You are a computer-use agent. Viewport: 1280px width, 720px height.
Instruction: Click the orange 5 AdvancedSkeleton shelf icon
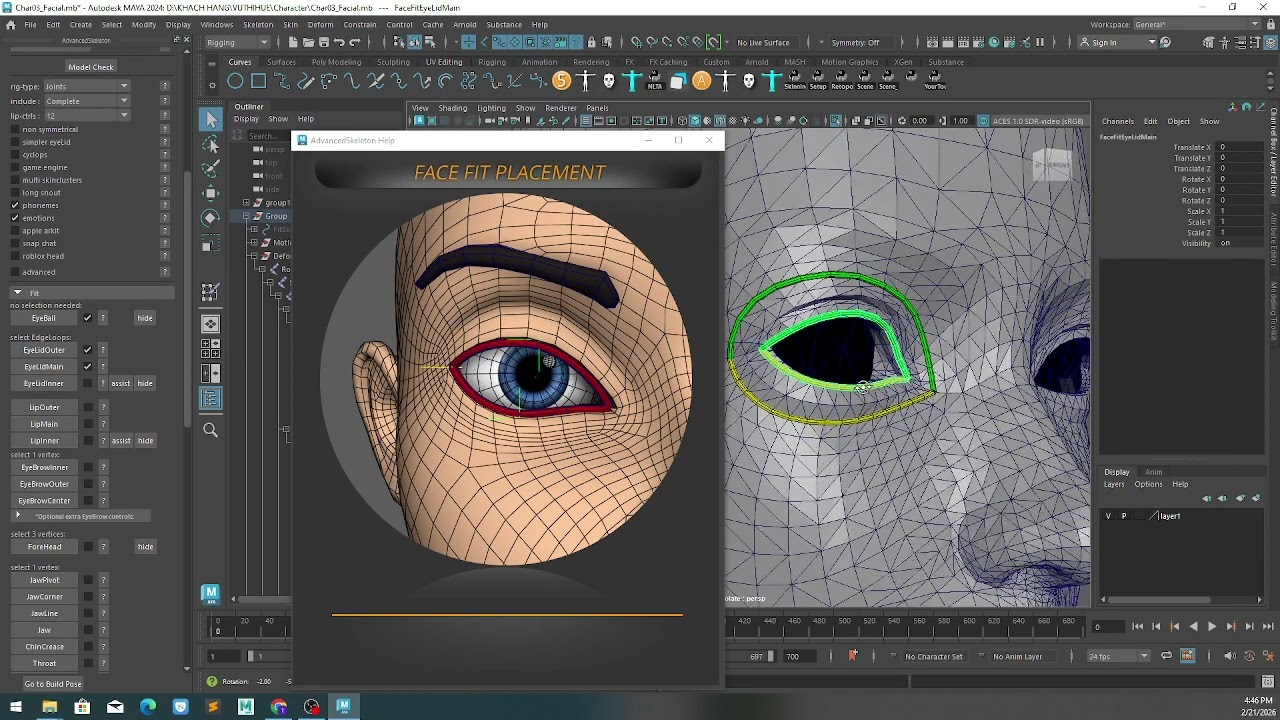(562, 81)
